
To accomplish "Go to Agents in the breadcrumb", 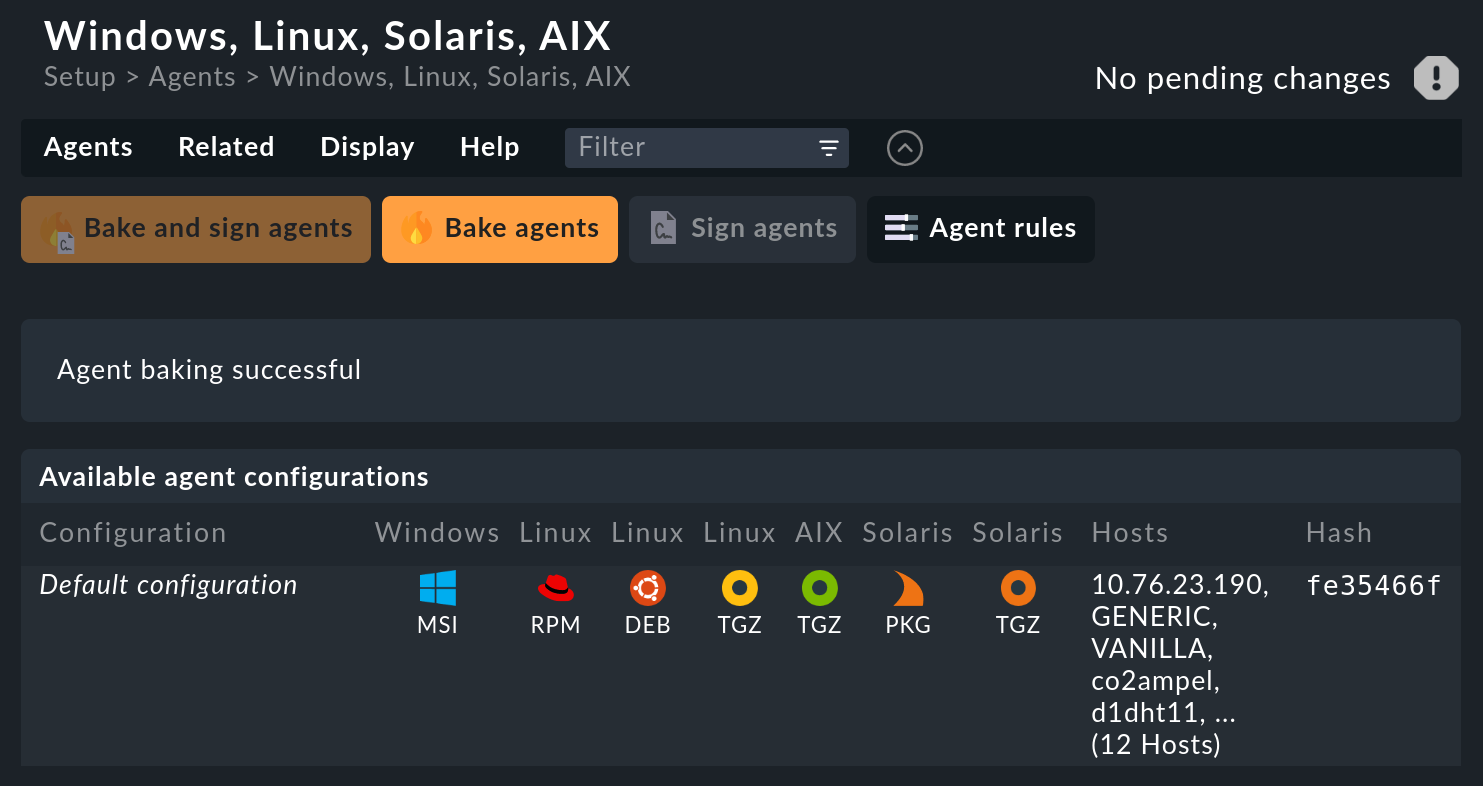I will point(192,77).
